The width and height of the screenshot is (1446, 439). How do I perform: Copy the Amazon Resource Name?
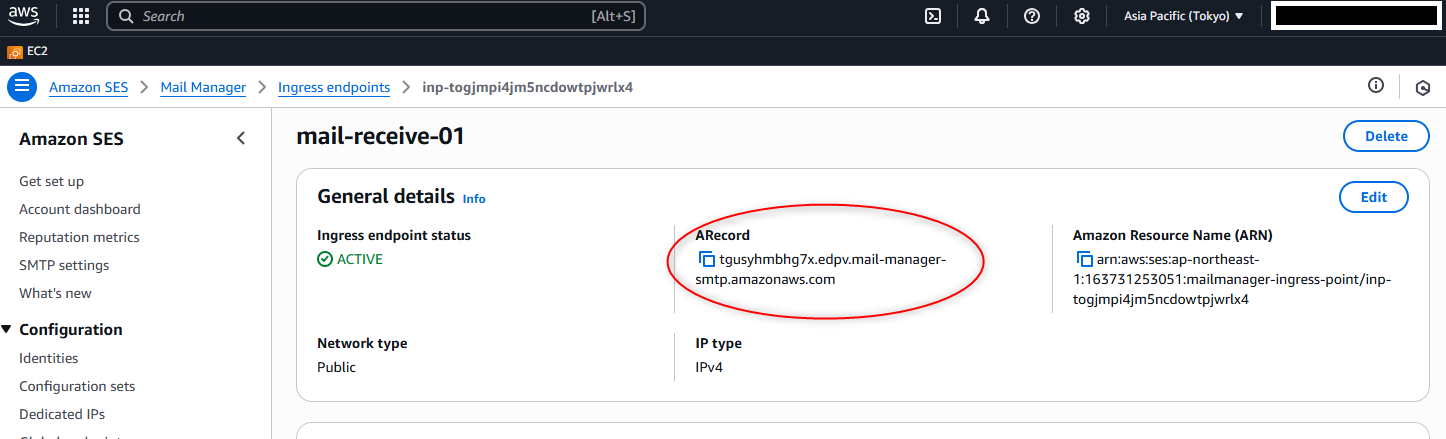tap(1084, 260)
